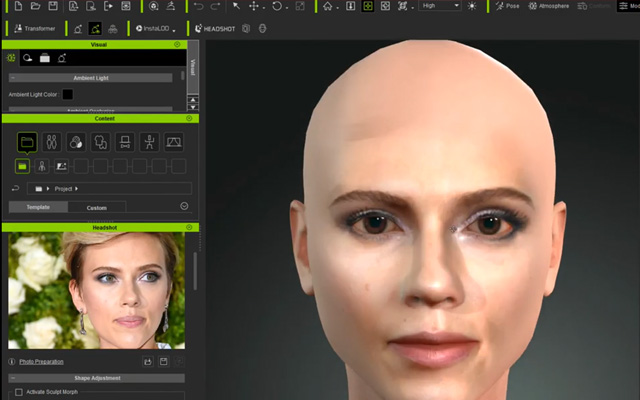Open the Home view dropdown arrow
The image size is (640, 400).
pyautogui.click(x=338, y=8)
